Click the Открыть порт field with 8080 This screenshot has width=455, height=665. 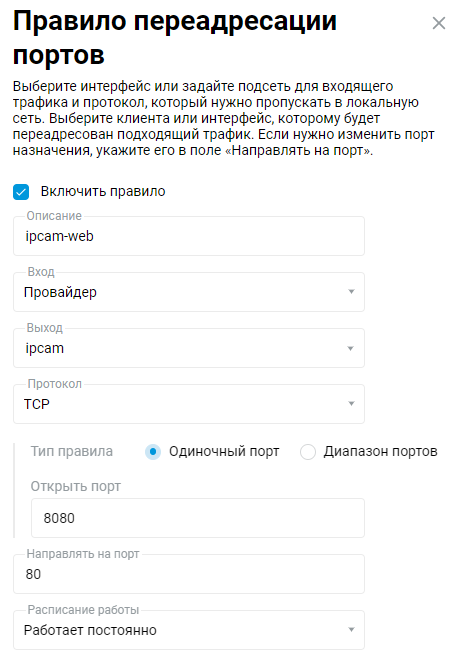(198, 518)
